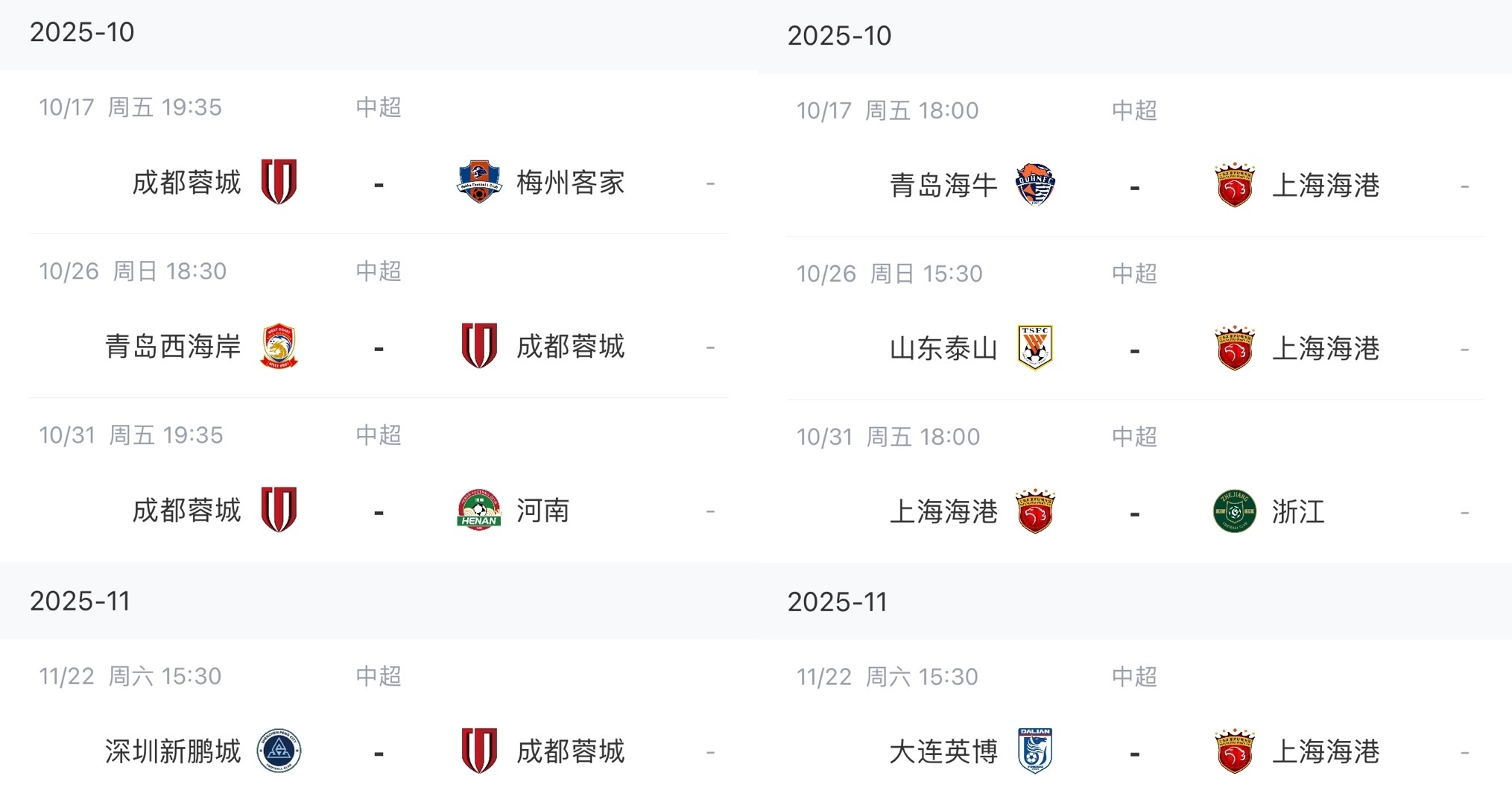Open the 梅州客家 team name

tap(571, 183)
